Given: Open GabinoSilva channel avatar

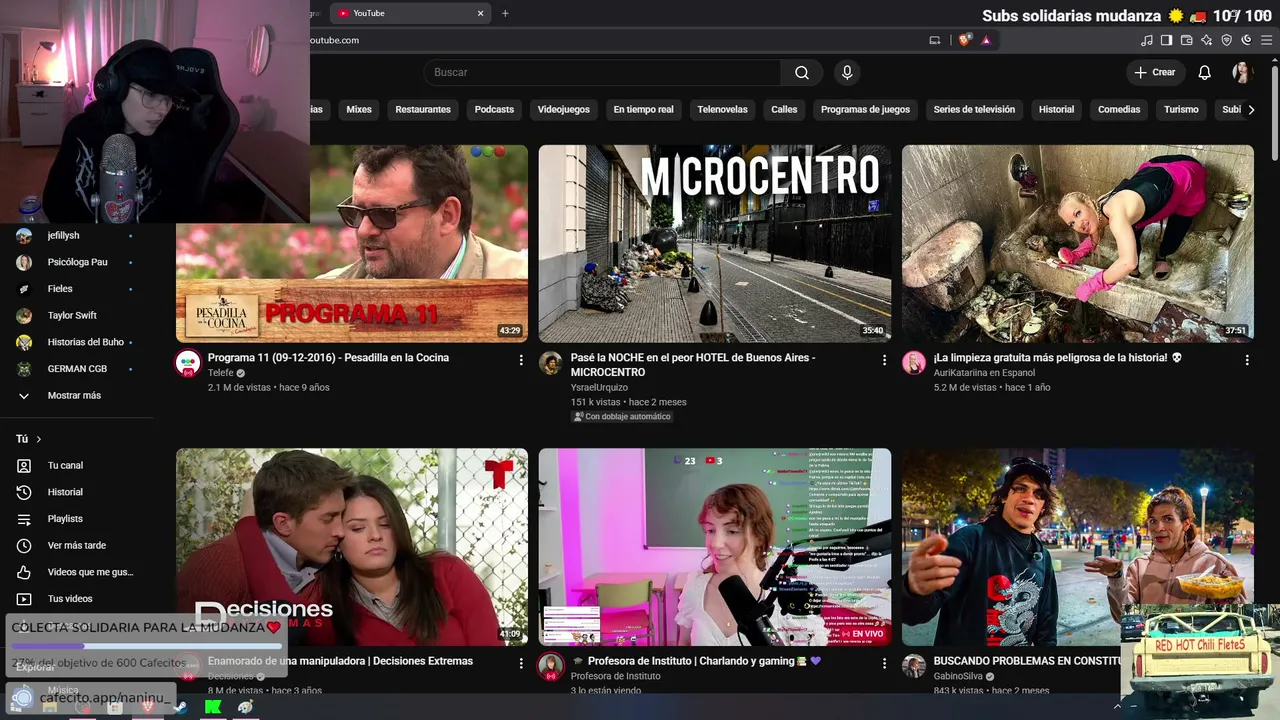Looking at the screenshot, I should coord(914,666).
